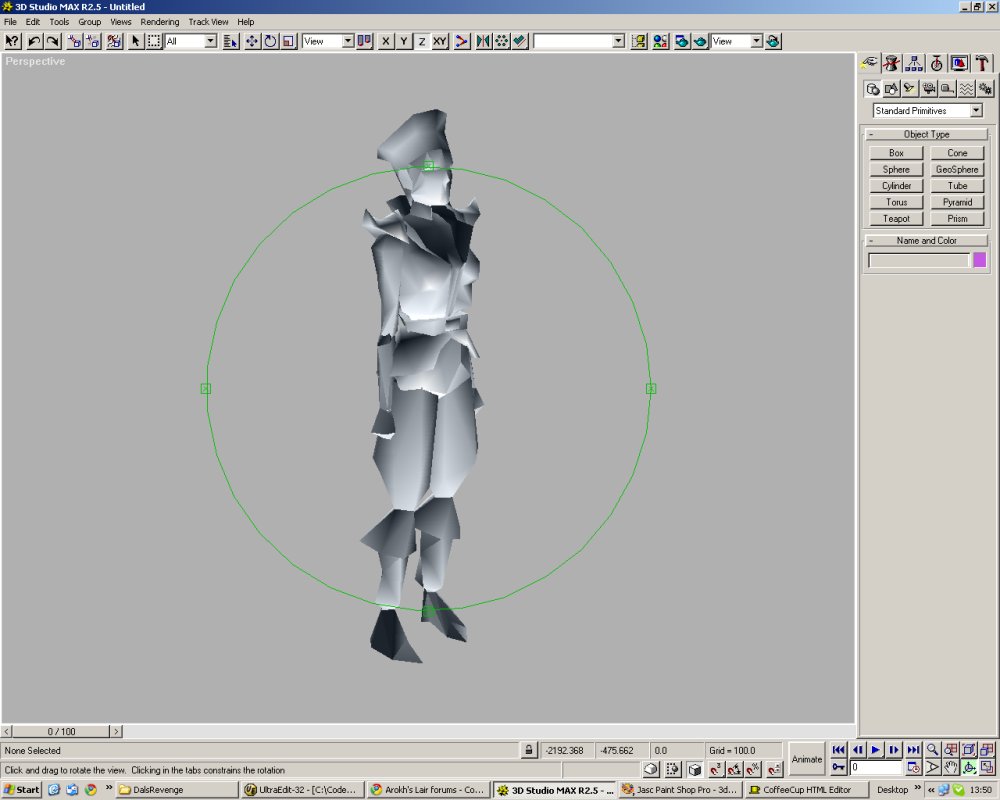The height and width of the screenshot is (800, 1000).
Task: Open the Edit menu
Action: (x=33, y=22)
